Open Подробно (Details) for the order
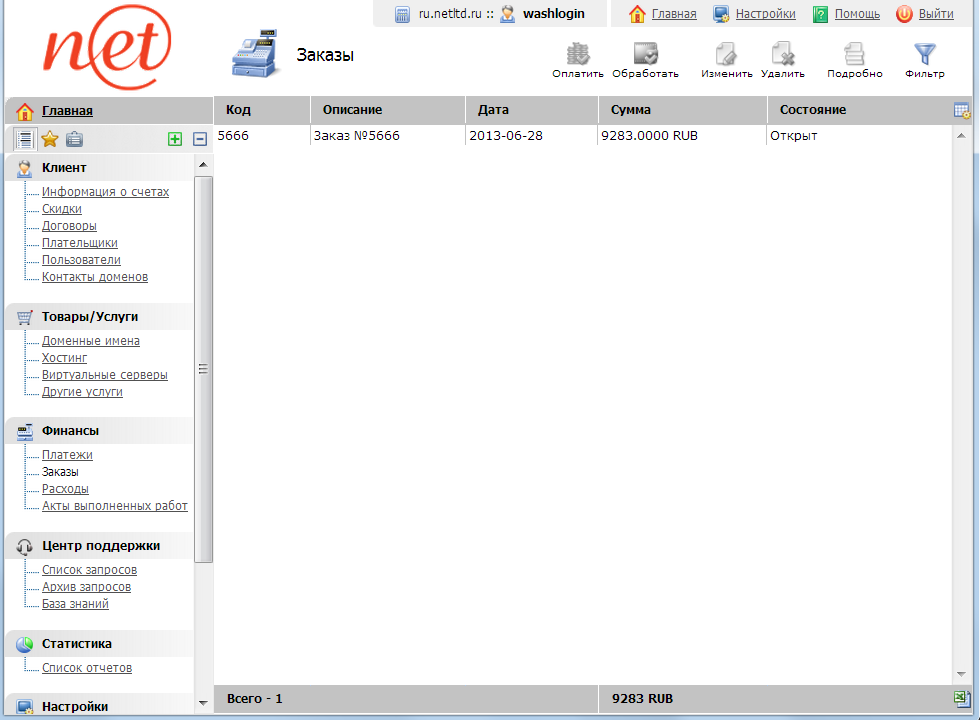 (854, 56)
